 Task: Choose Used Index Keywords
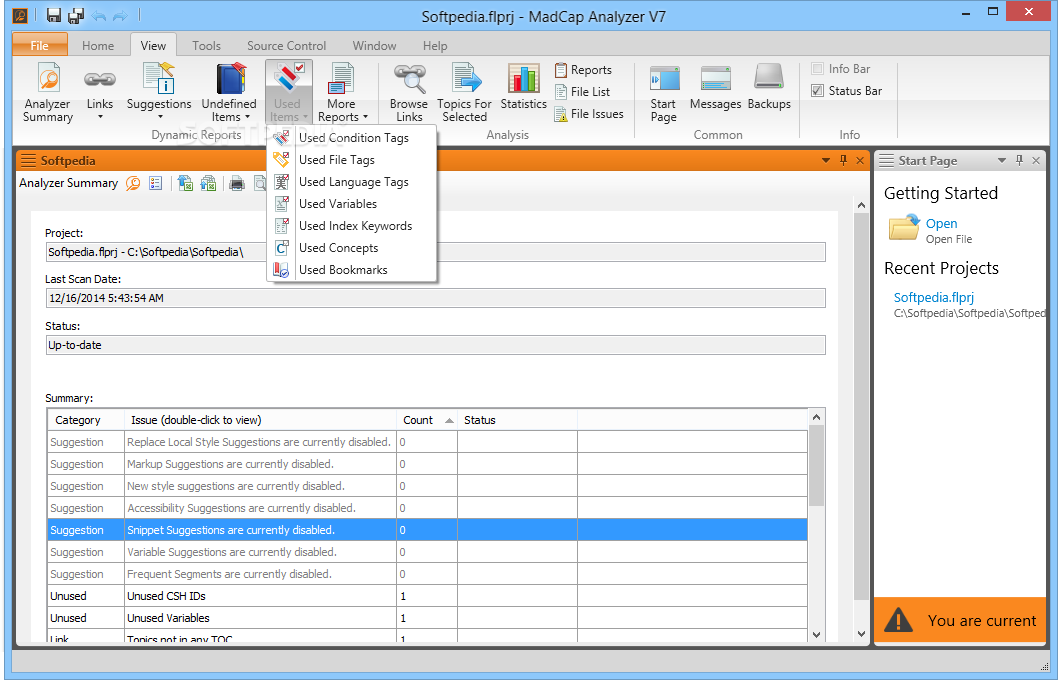pyautogui.click(x=352, y=226)
